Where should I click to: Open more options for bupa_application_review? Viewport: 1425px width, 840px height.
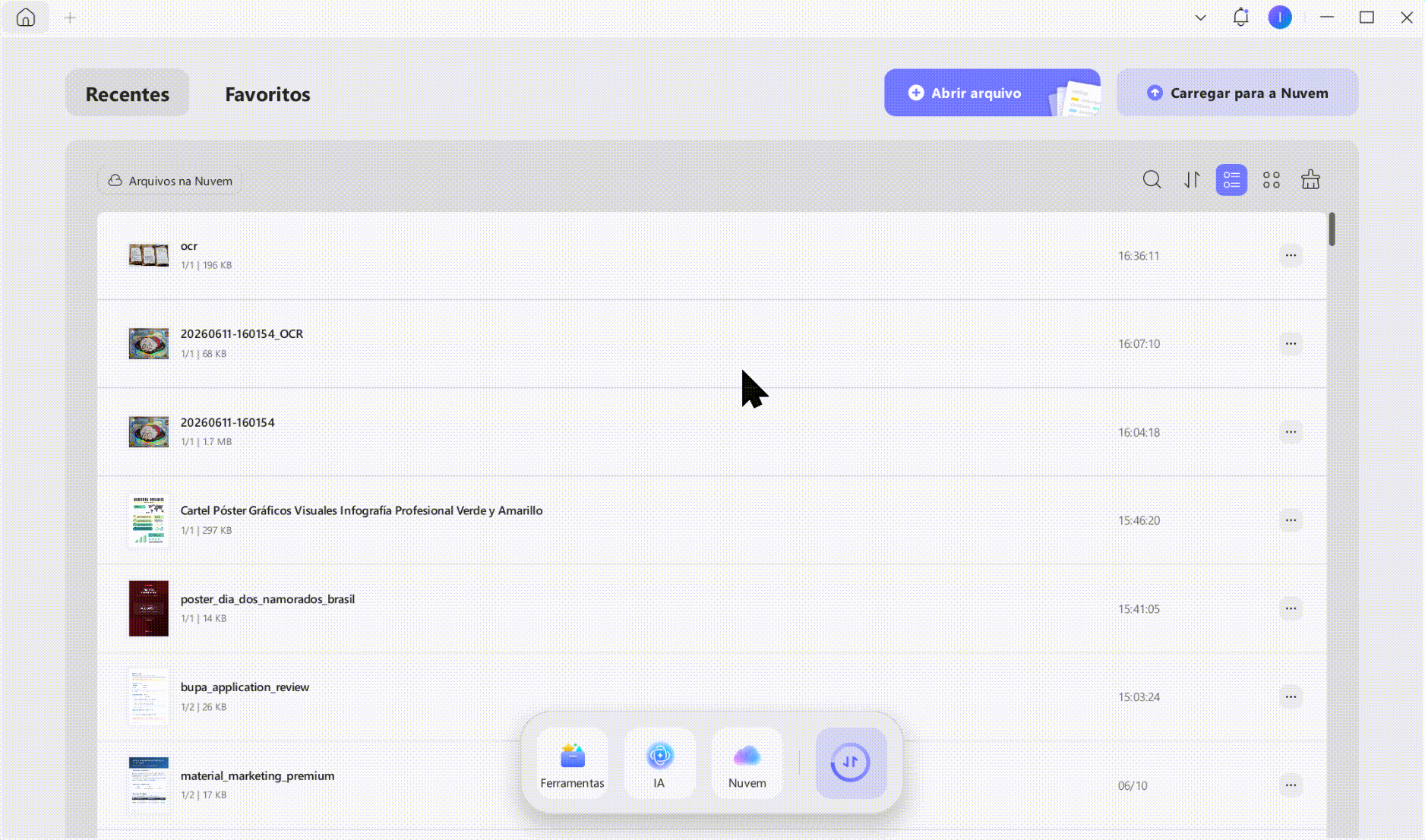[x=1291, y=696]
